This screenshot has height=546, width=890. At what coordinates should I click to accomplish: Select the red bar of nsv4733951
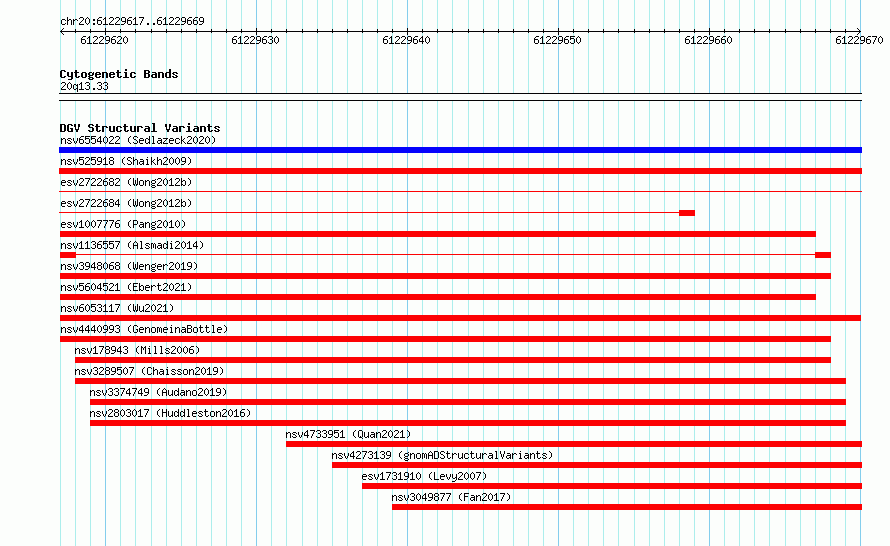[x=574, y=444]
